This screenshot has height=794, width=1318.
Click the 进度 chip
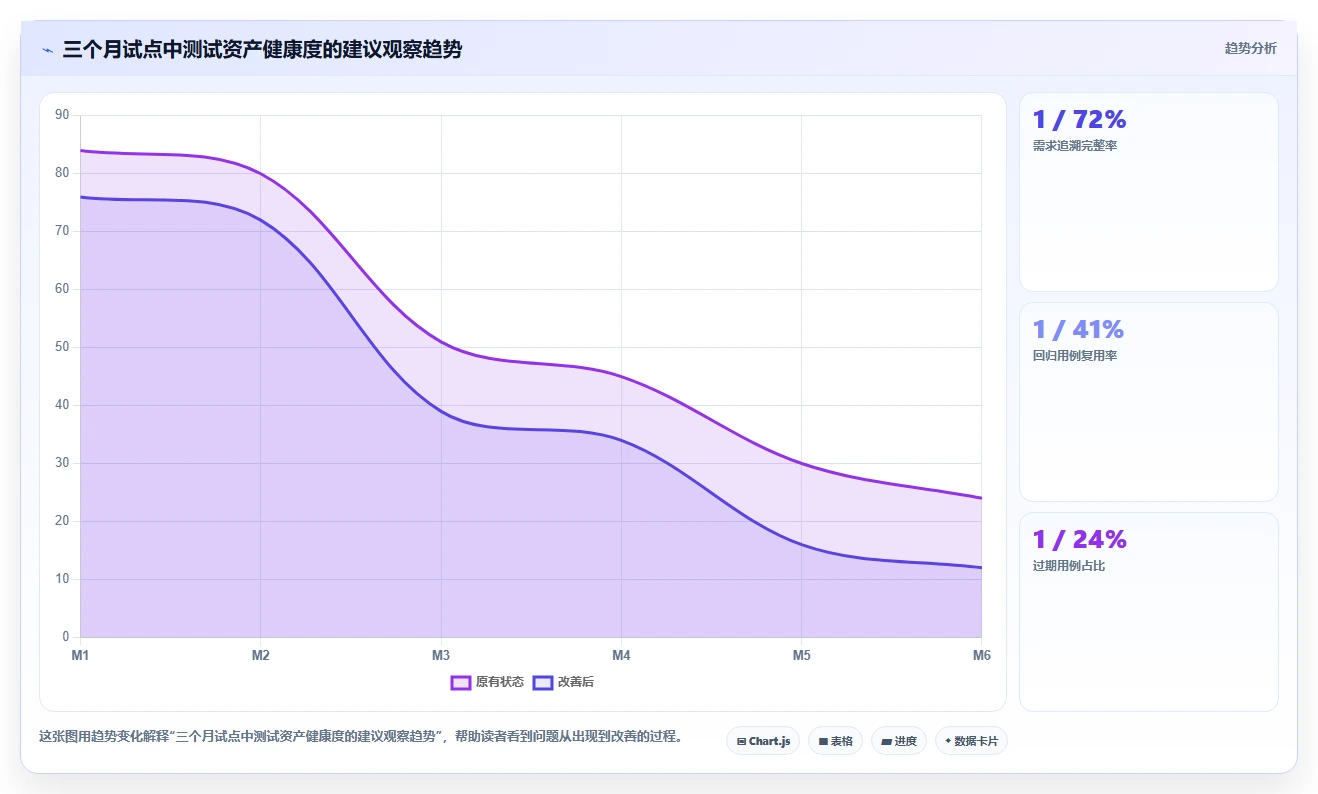[x=899, y=741]
